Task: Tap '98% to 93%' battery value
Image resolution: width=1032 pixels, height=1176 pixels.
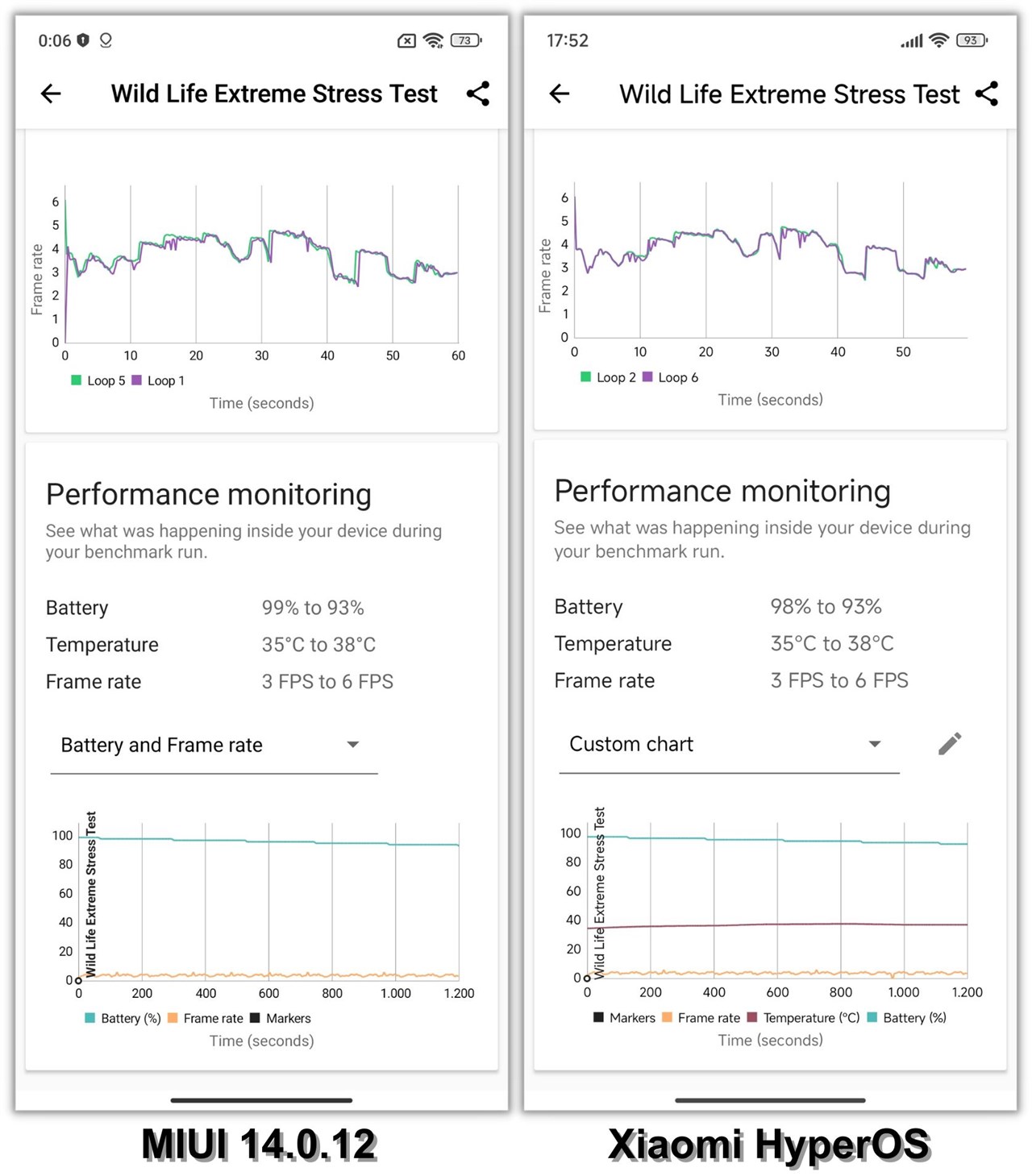Action: click(826, 606)
